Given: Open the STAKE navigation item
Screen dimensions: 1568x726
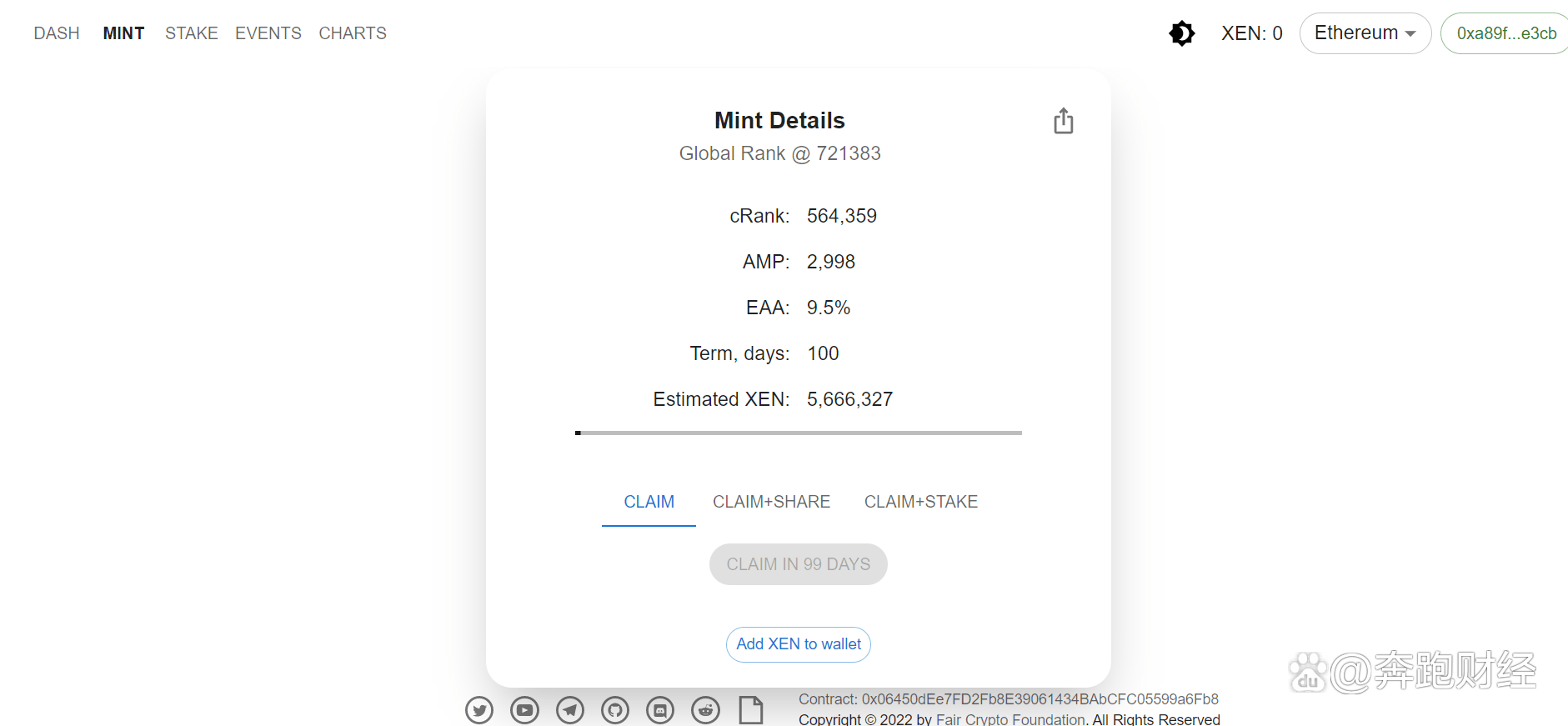Looking at the screenshot, I should (191, 33).
